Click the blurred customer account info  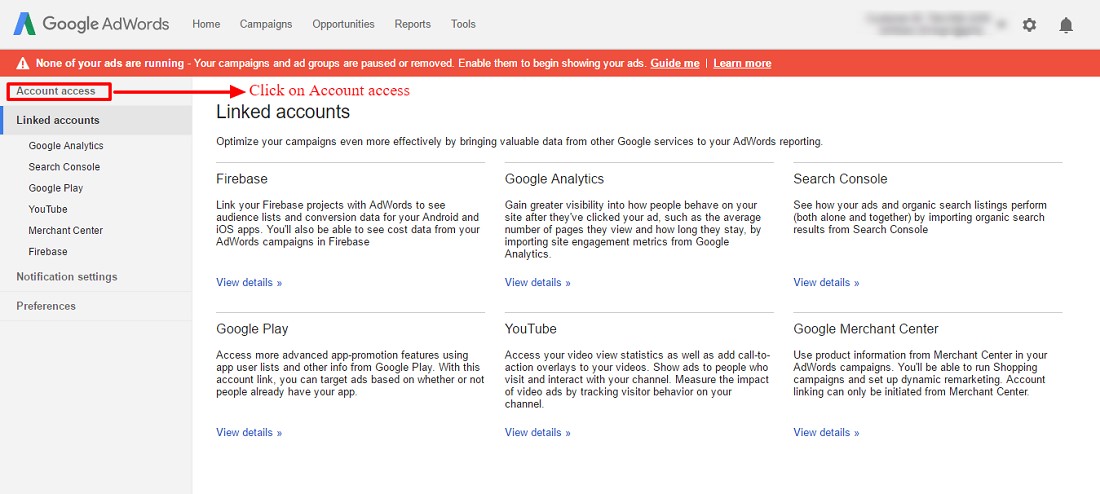coord(927,24)
